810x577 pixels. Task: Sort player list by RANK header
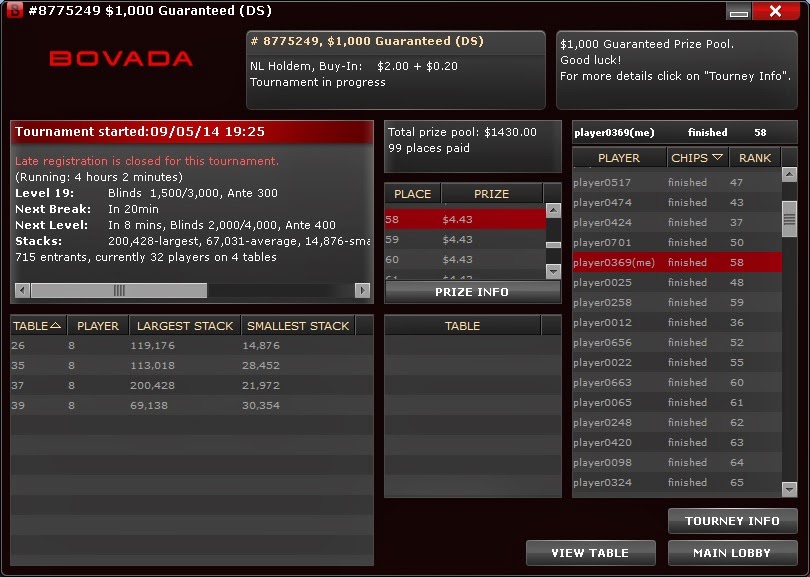tap(755, 158)
